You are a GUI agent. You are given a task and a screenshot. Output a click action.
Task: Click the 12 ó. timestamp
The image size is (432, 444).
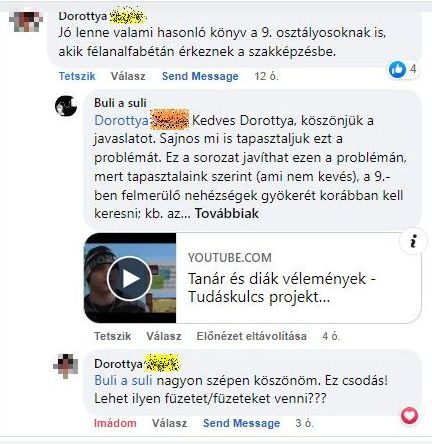click(266, 76)
